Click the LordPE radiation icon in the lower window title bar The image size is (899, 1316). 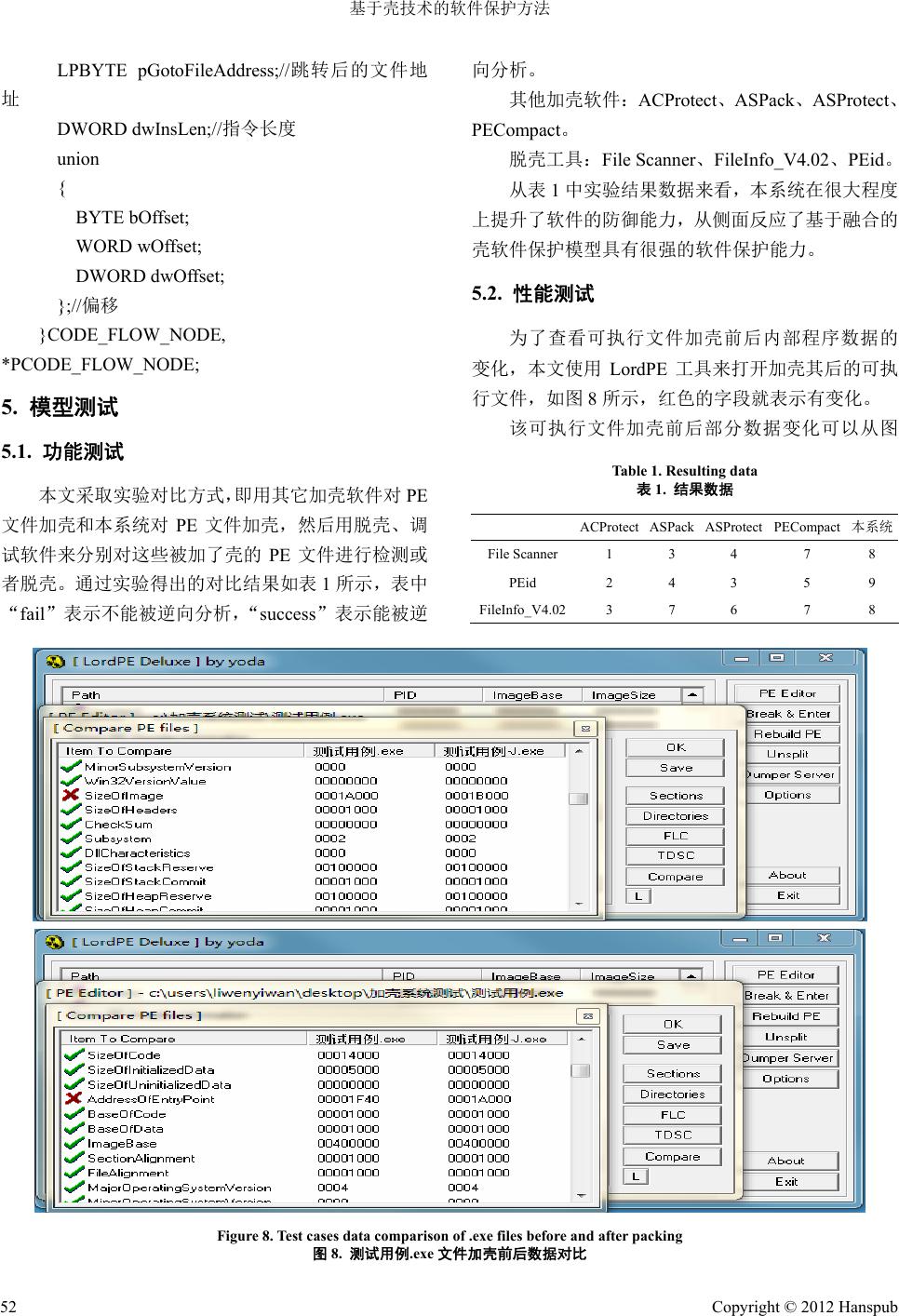click(56, 942)
